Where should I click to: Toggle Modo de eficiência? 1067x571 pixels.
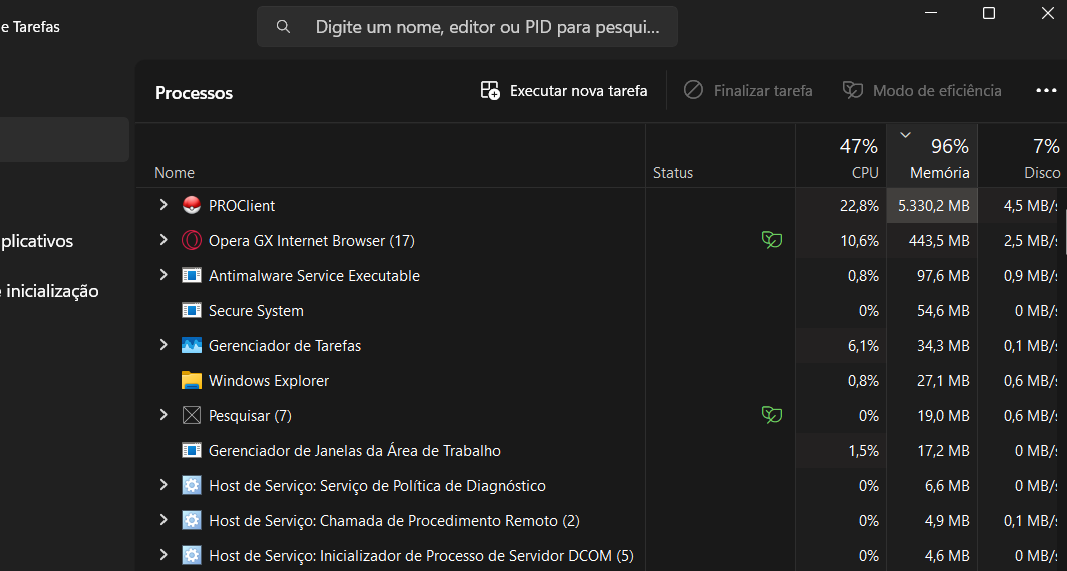pyautogui.click(x=922, y=91)
